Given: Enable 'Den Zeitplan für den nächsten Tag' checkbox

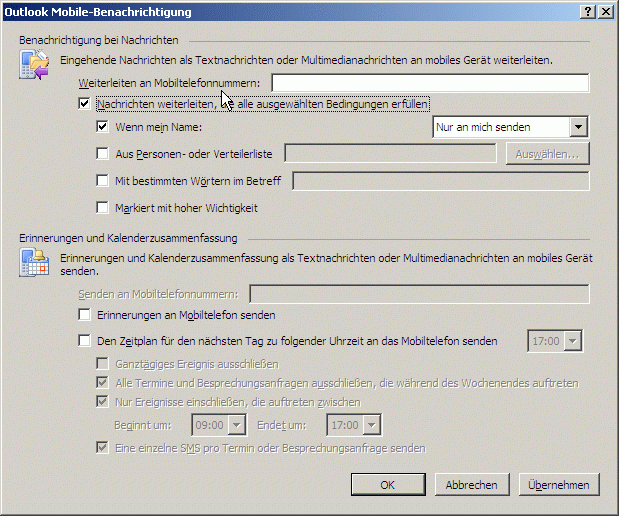Looking at the screenshot, I should pyautogui.click(x=84, y=340).
